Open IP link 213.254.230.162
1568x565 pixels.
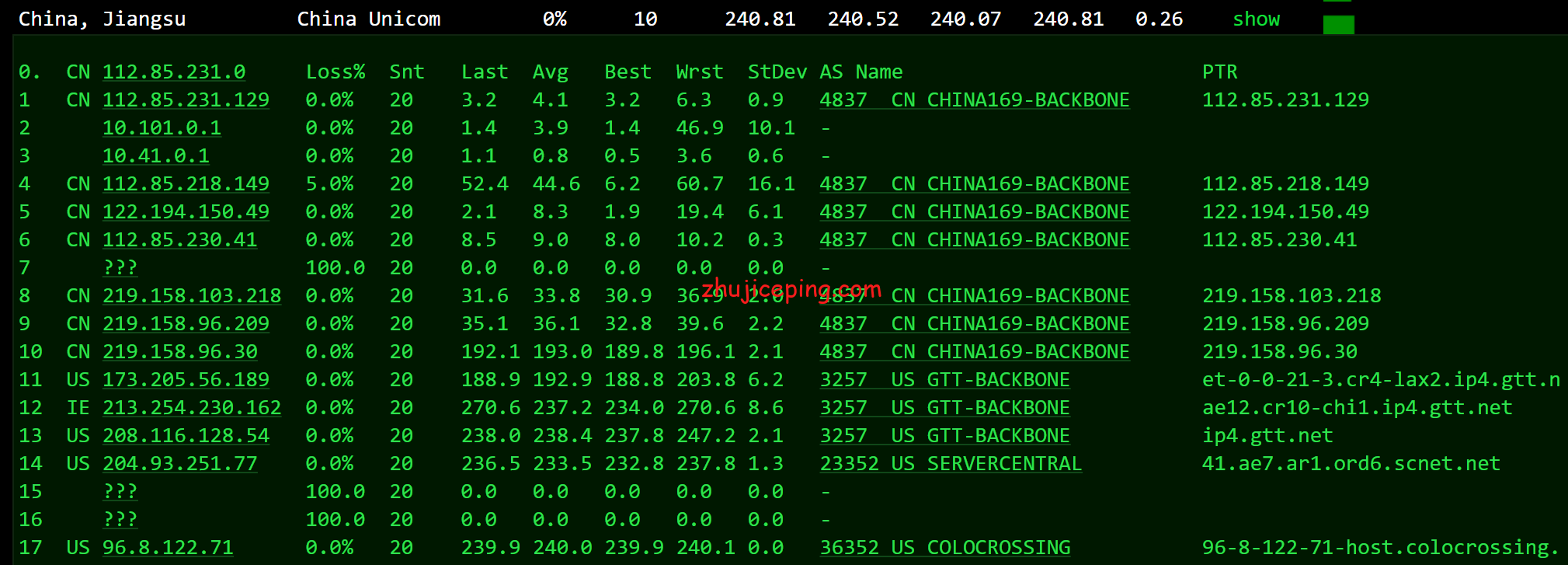(x=192, y=408)
